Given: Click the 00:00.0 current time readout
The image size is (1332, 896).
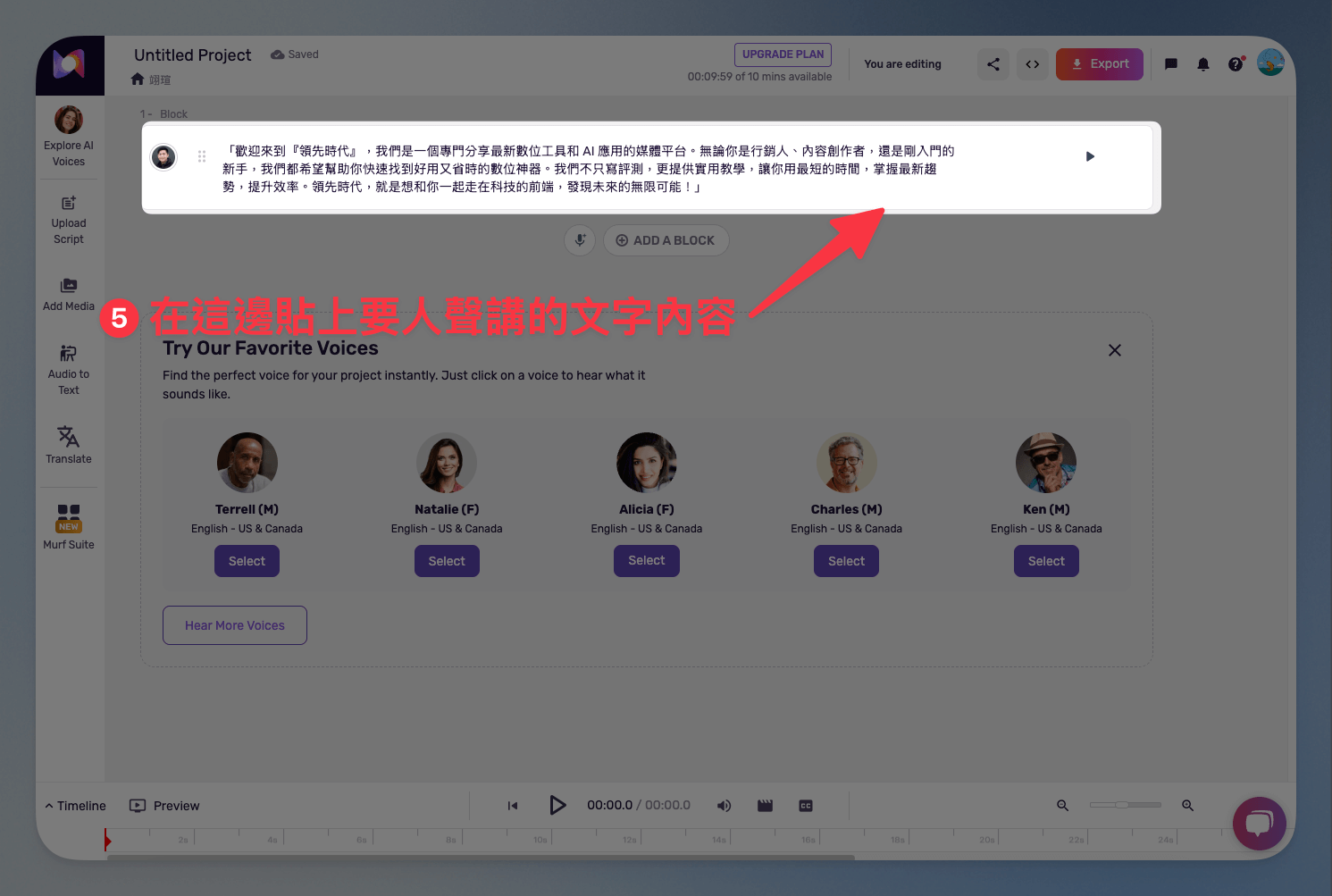Looking at the screenshot, I should (609, 806).
